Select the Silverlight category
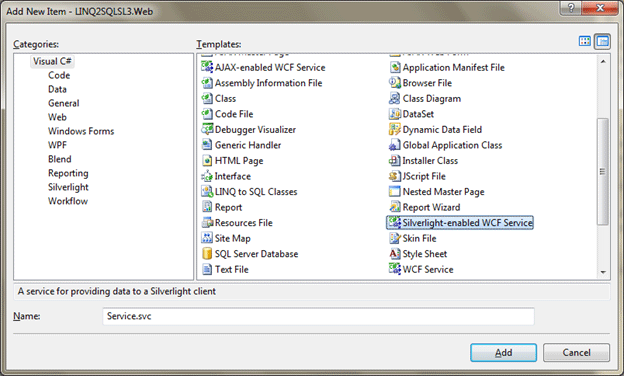 (x=68, y=187)
